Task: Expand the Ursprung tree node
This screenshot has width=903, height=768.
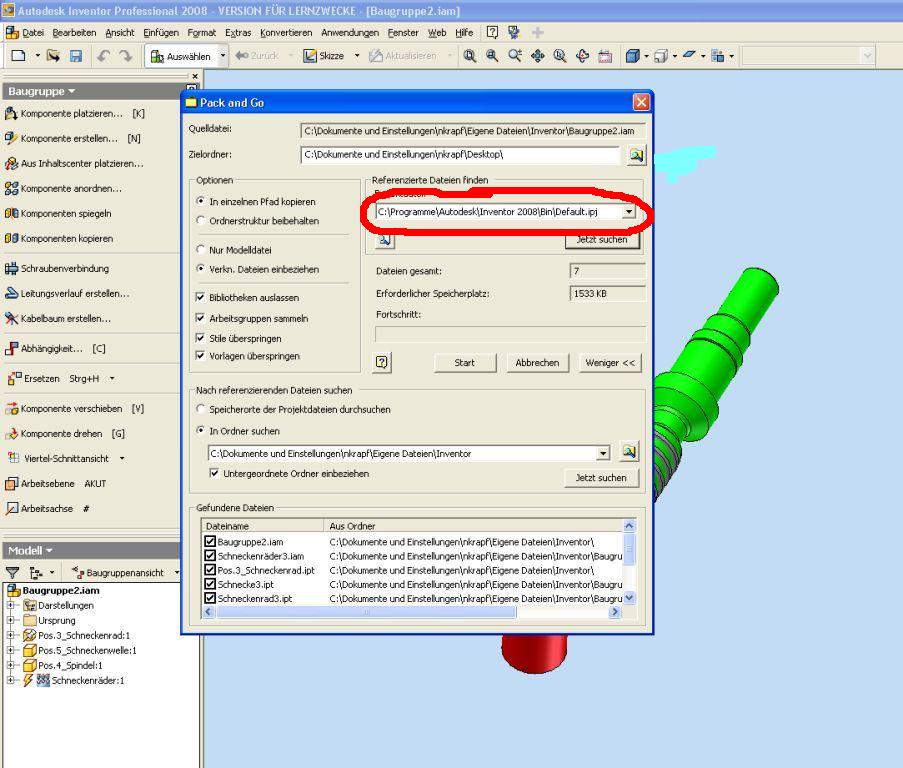Action: pos(10,620)
